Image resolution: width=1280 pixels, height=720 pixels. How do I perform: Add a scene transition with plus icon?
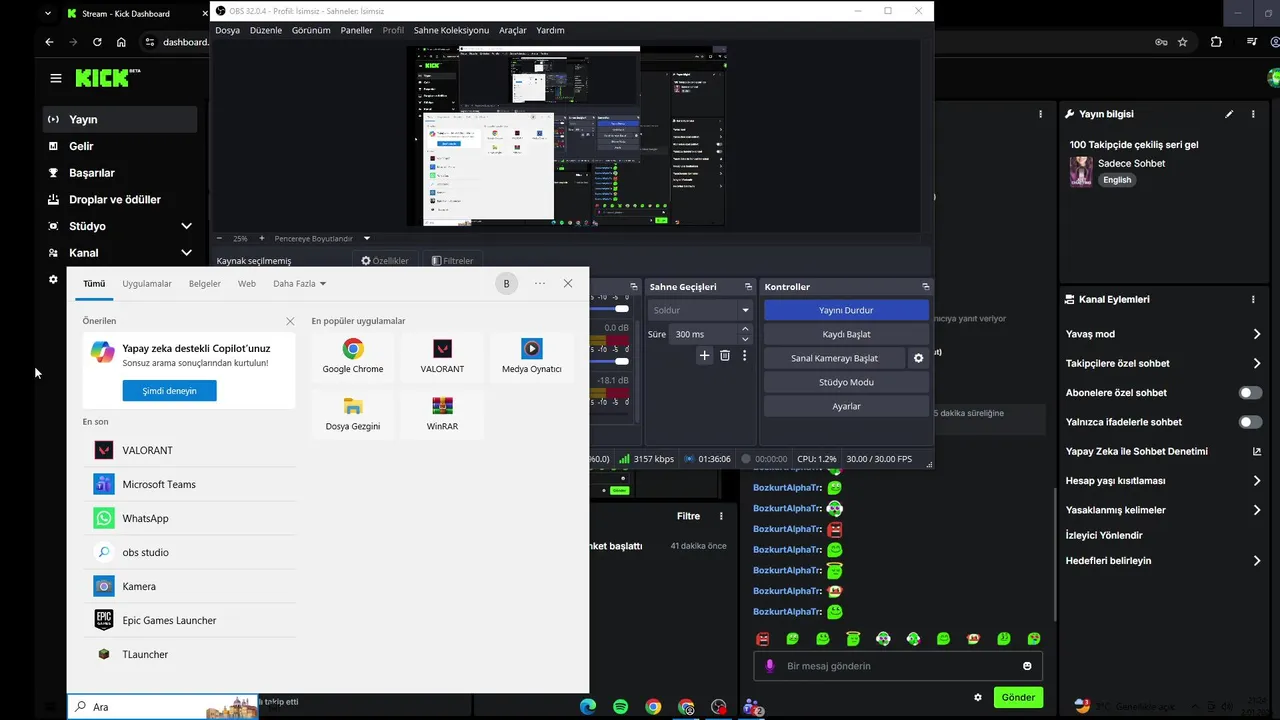pos(704,355)
